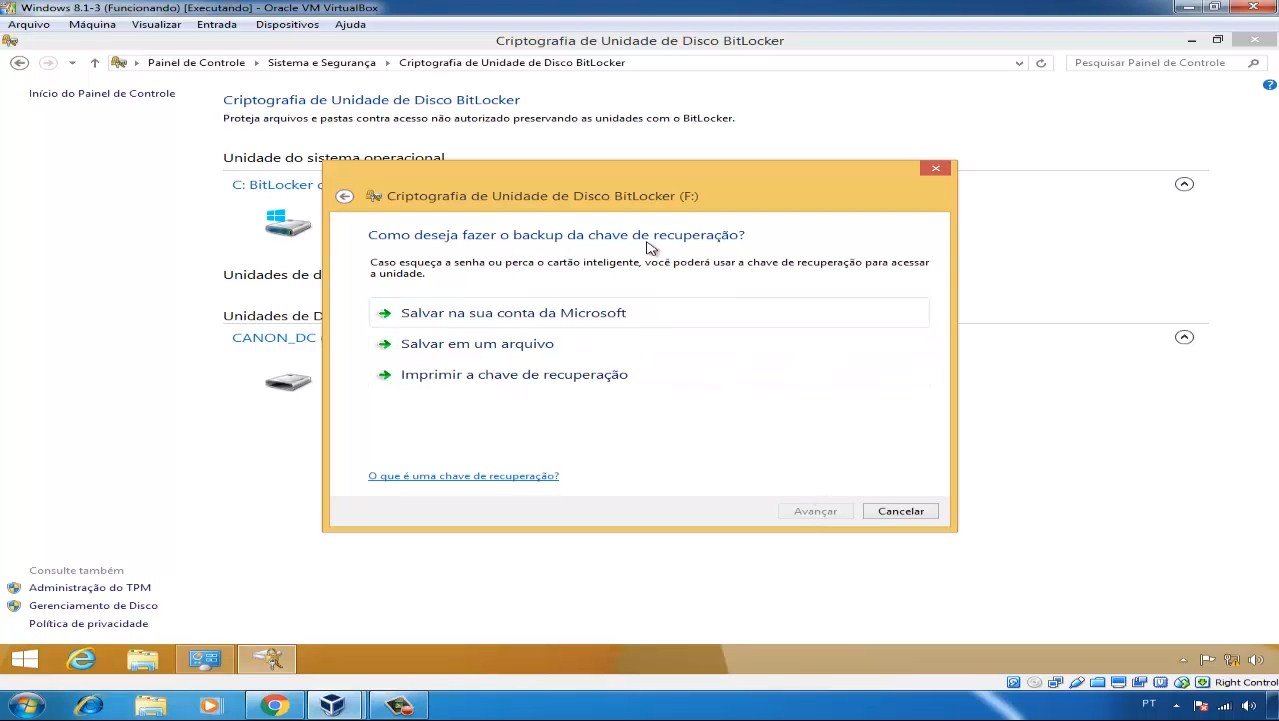Screen dimensions: 1279x721
Task: Refresh the Control Panel address bar
Action: (x=1041, y=63)
